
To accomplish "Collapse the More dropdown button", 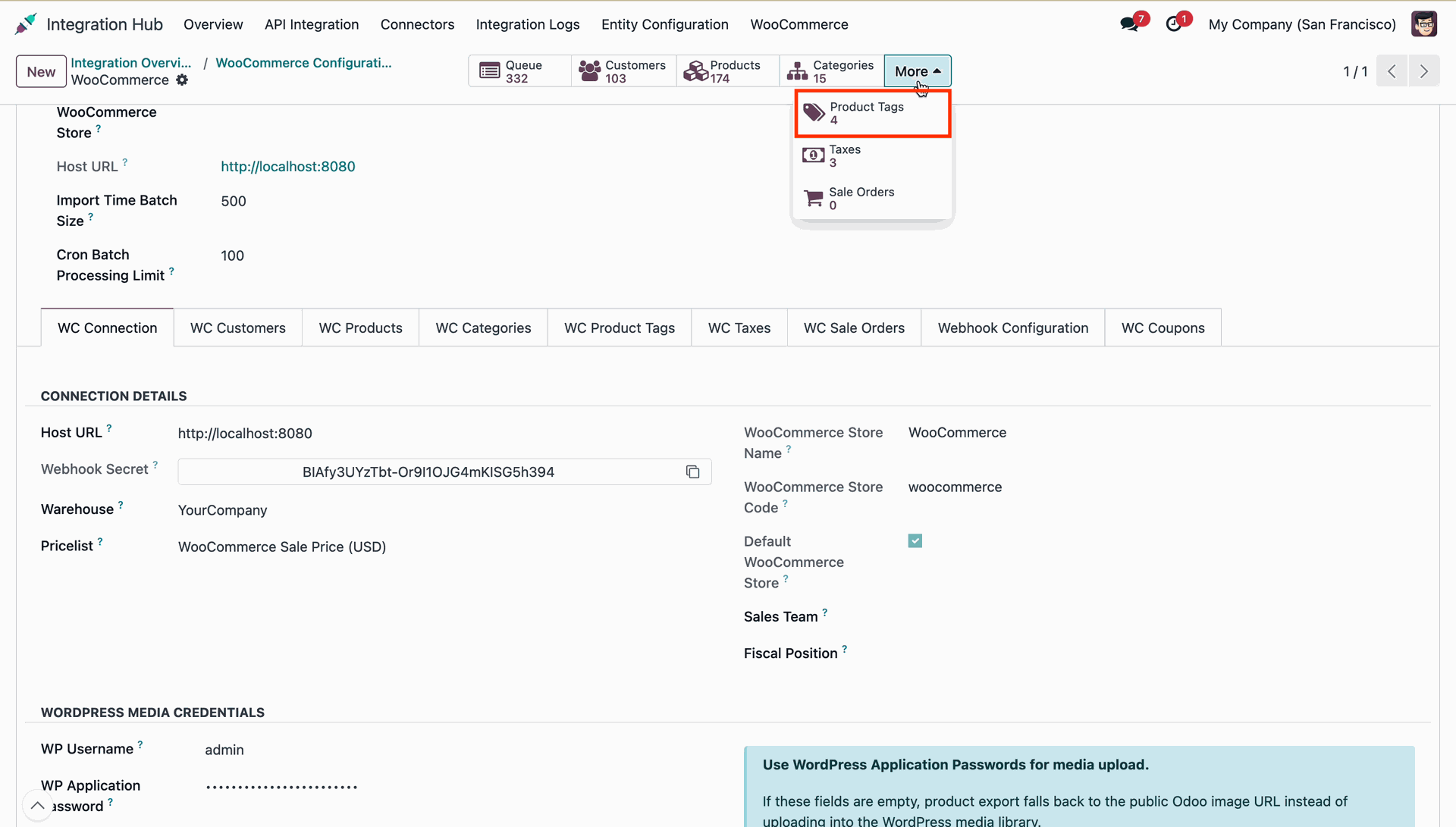I will (918, 71).
